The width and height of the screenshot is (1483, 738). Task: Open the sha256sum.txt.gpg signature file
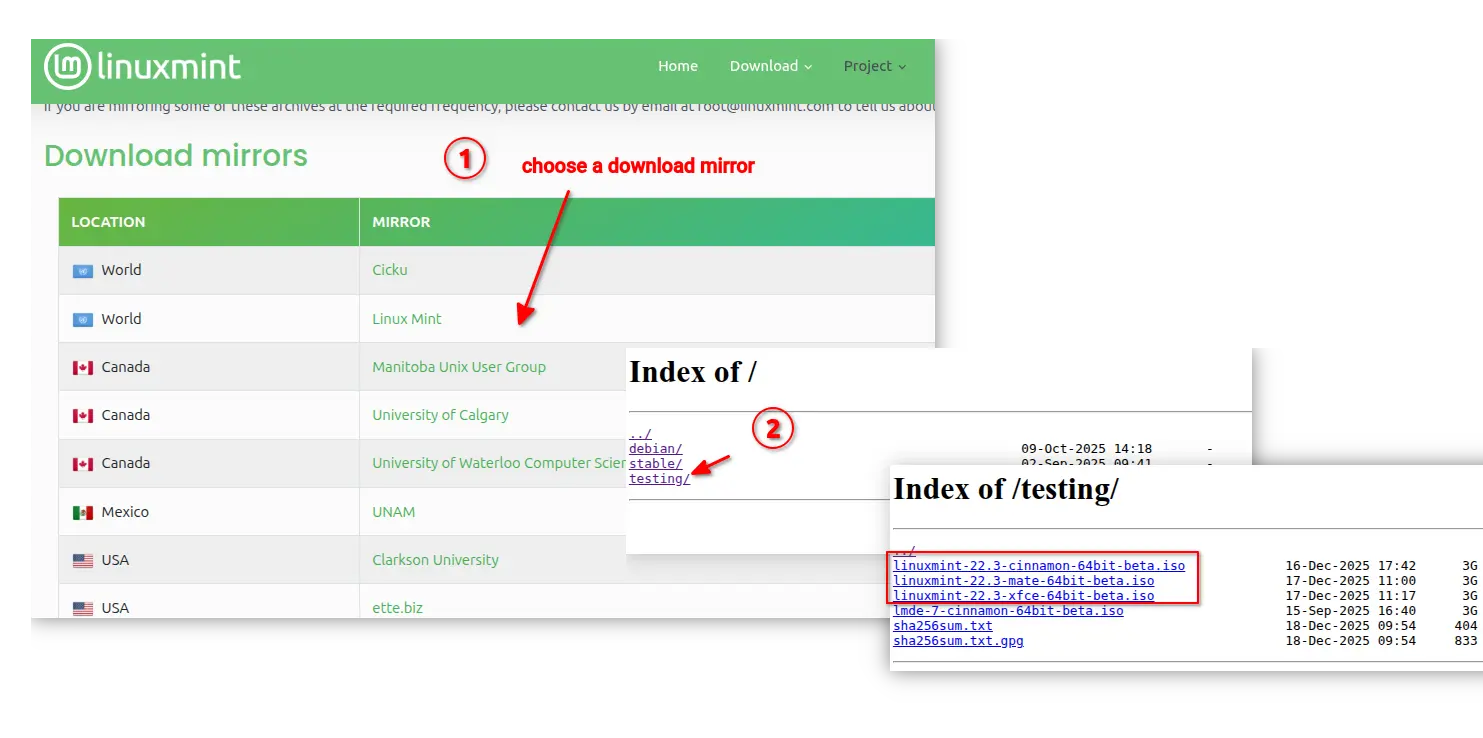click(958, 641)
